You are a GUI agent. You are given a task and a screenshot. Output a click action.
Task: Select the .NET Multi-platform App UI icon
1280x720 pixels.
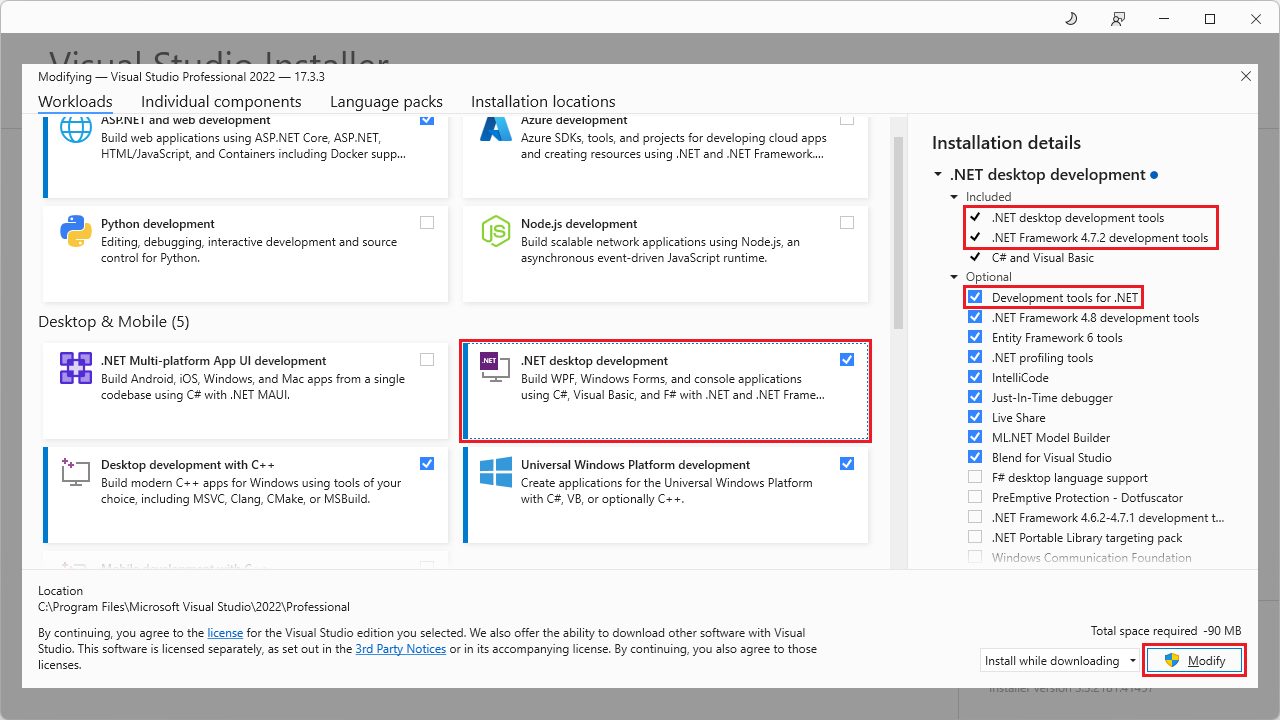(75, 367)
